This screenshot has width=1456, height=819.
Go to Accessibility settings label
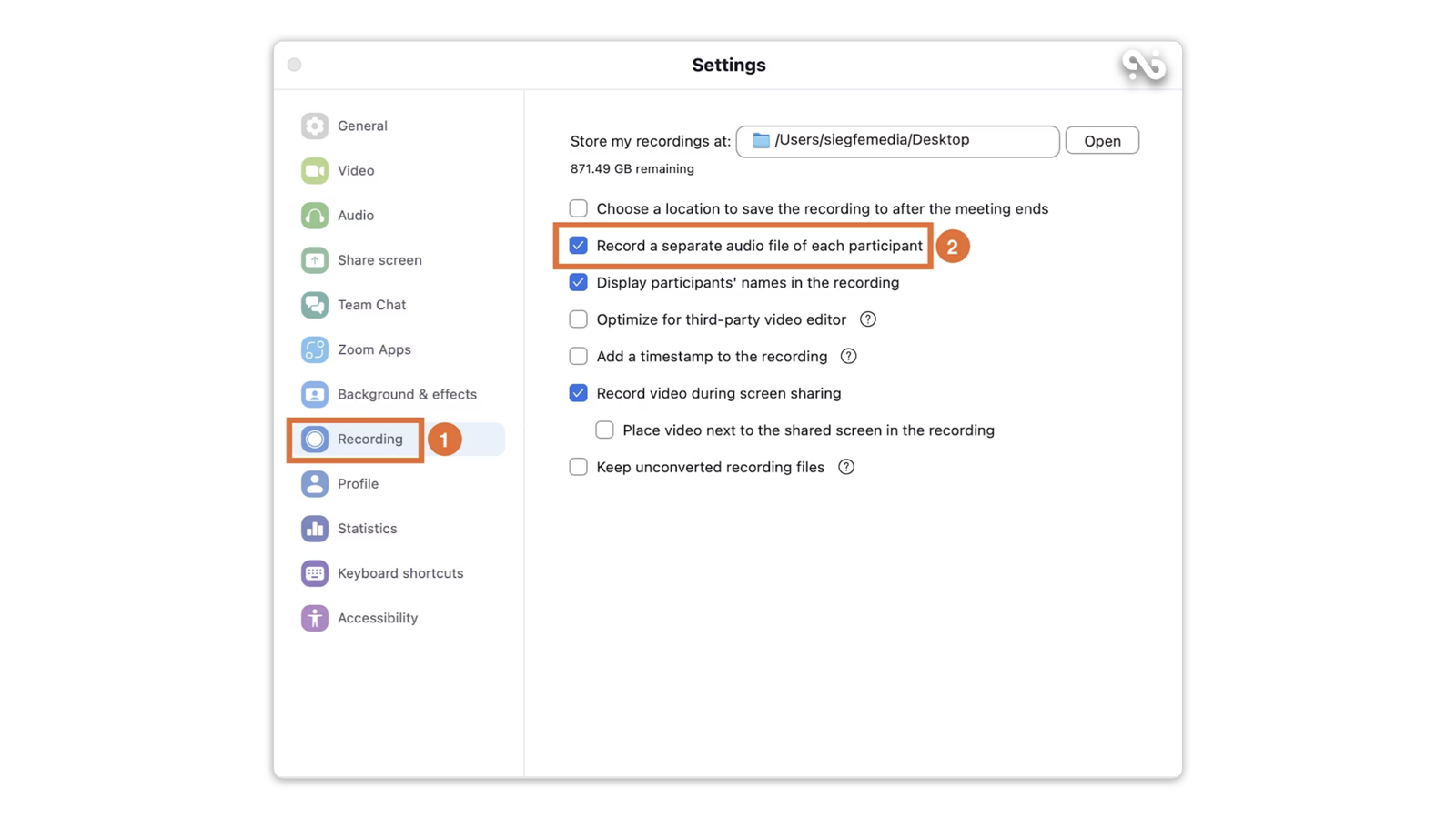(x=378, y=618)
